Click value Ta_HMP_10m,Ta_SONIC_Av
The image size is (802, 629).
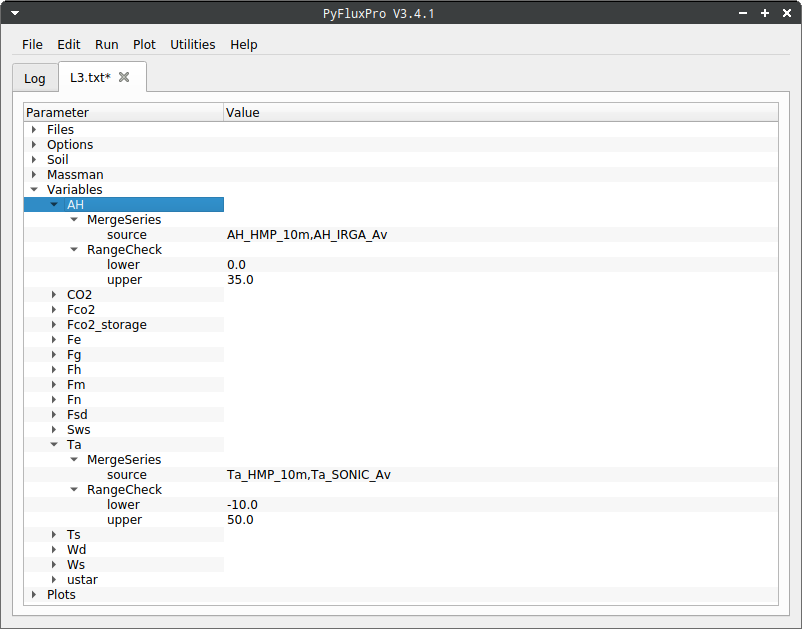click(309, 475)
